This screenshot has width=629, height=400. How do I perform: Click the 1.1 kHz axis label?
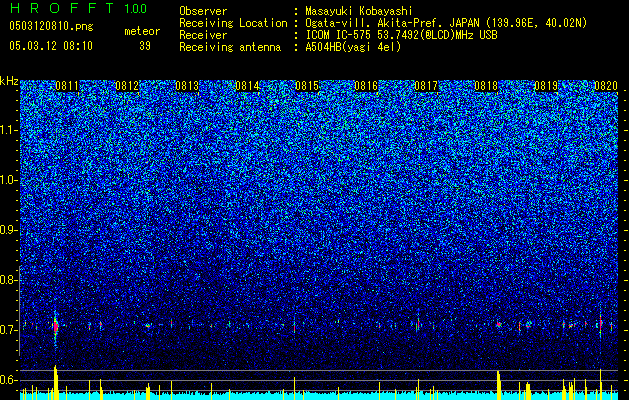(9, 130)
